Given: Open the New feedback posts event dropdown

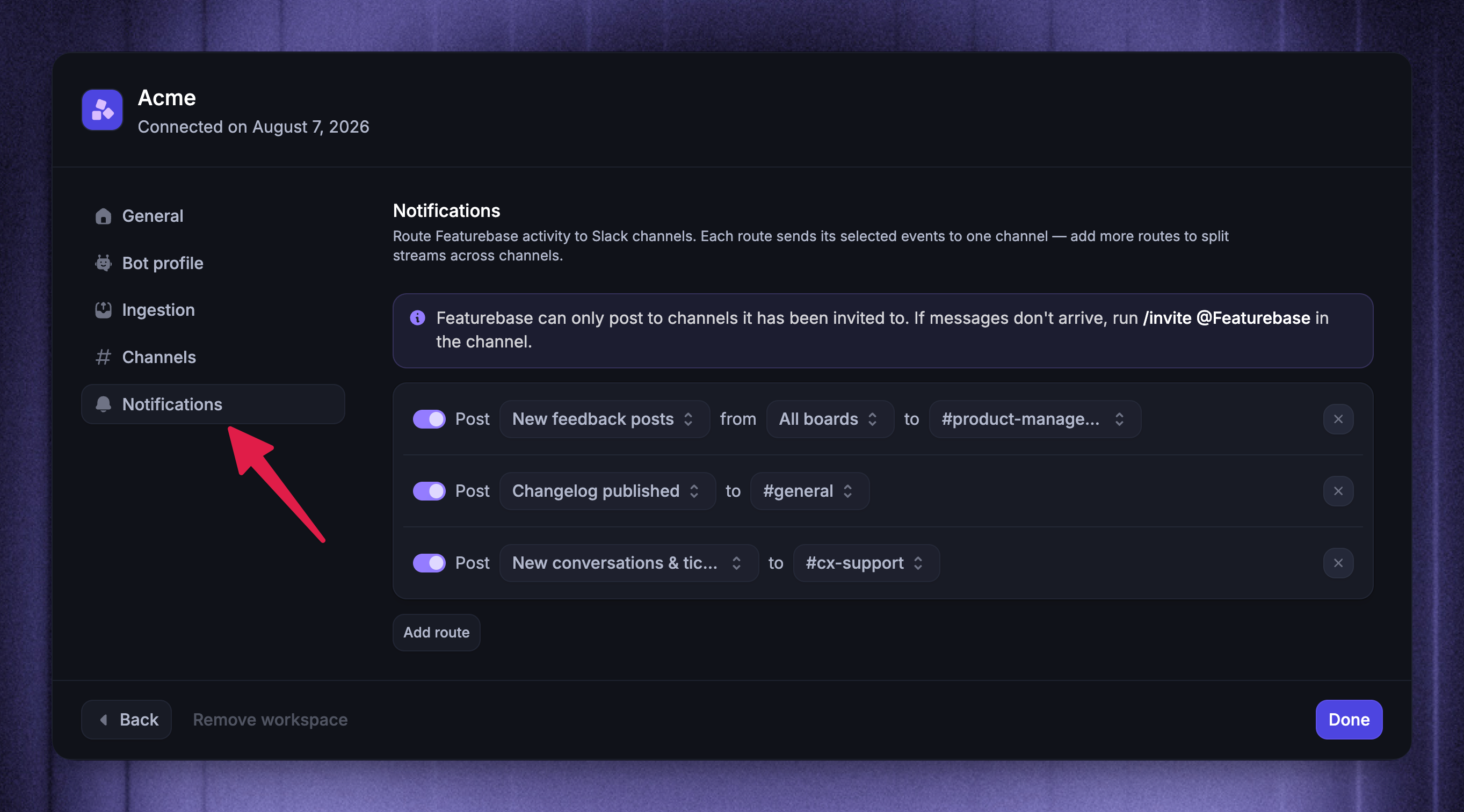Looking at the screenshot, I should coord(605,419).
